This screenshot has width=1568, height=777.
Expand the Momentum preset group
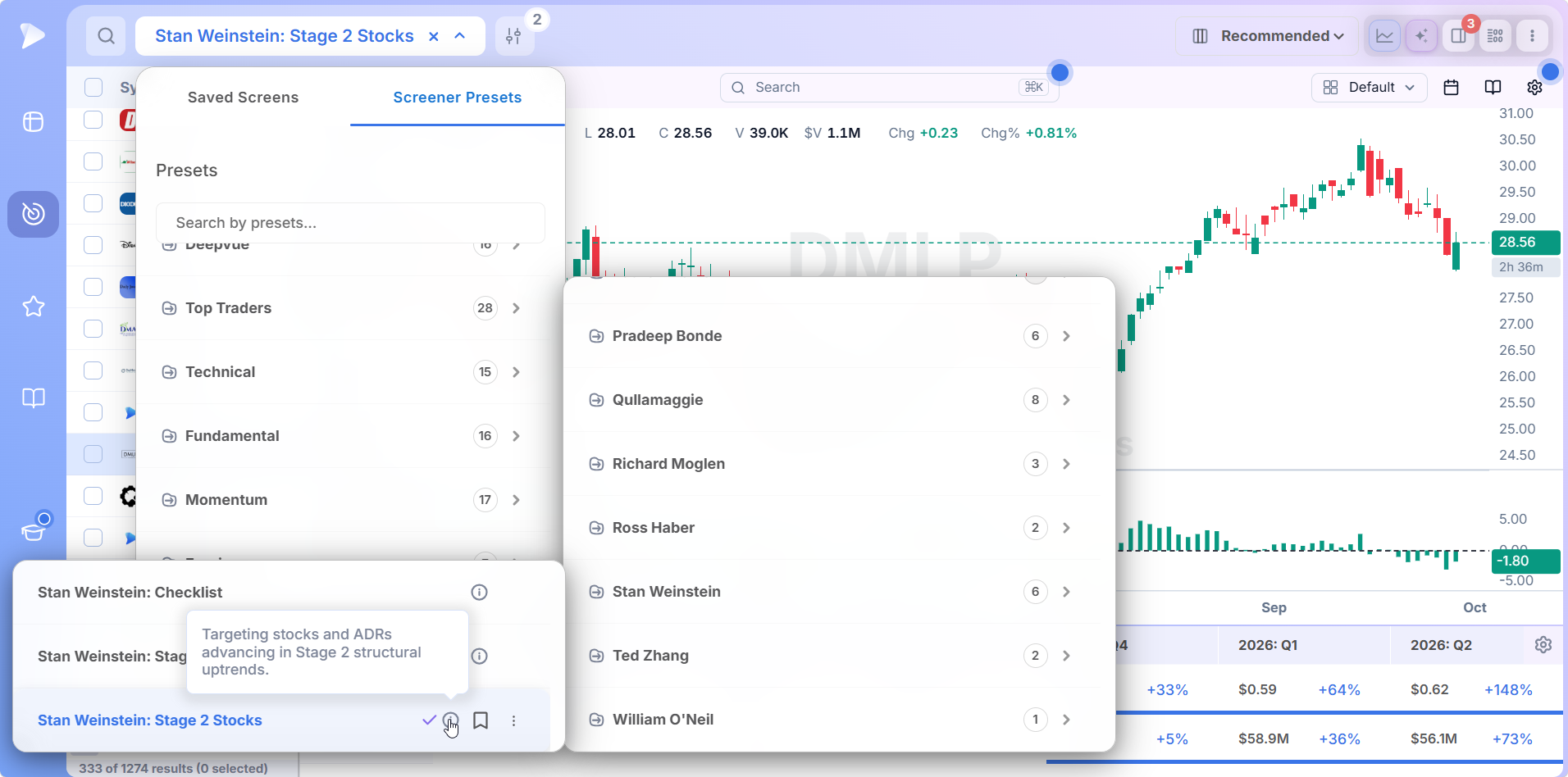click(x=342, y=500)
